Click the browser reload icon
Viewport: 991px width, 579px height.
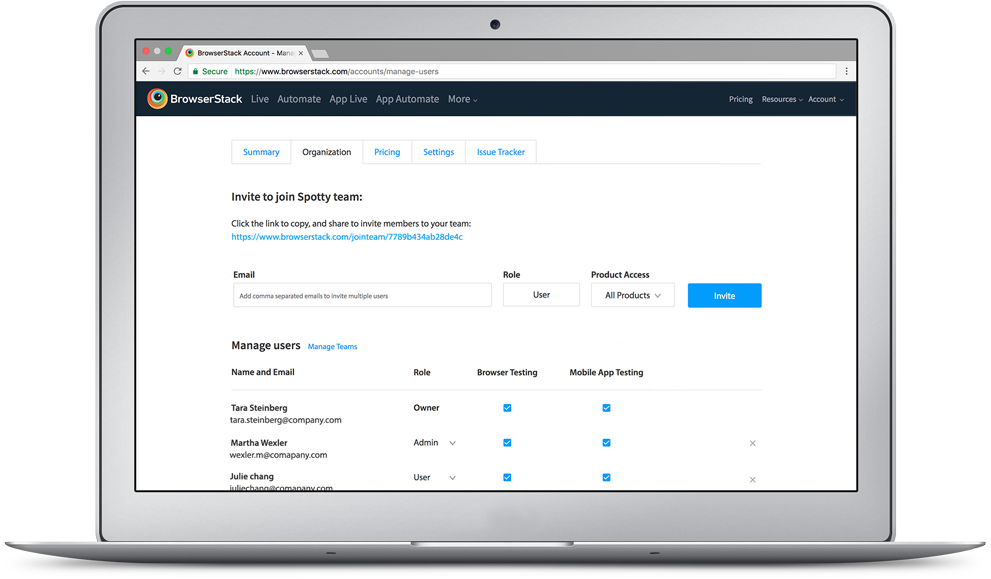177,72
